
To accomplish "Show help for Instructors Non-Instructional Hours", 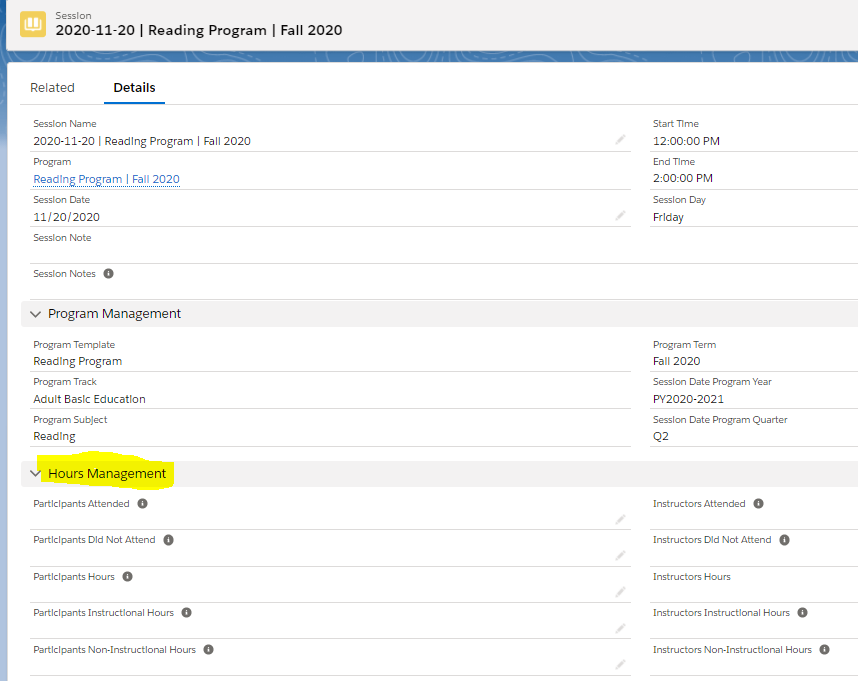I will pyautogui.click(x=824, y=650).
